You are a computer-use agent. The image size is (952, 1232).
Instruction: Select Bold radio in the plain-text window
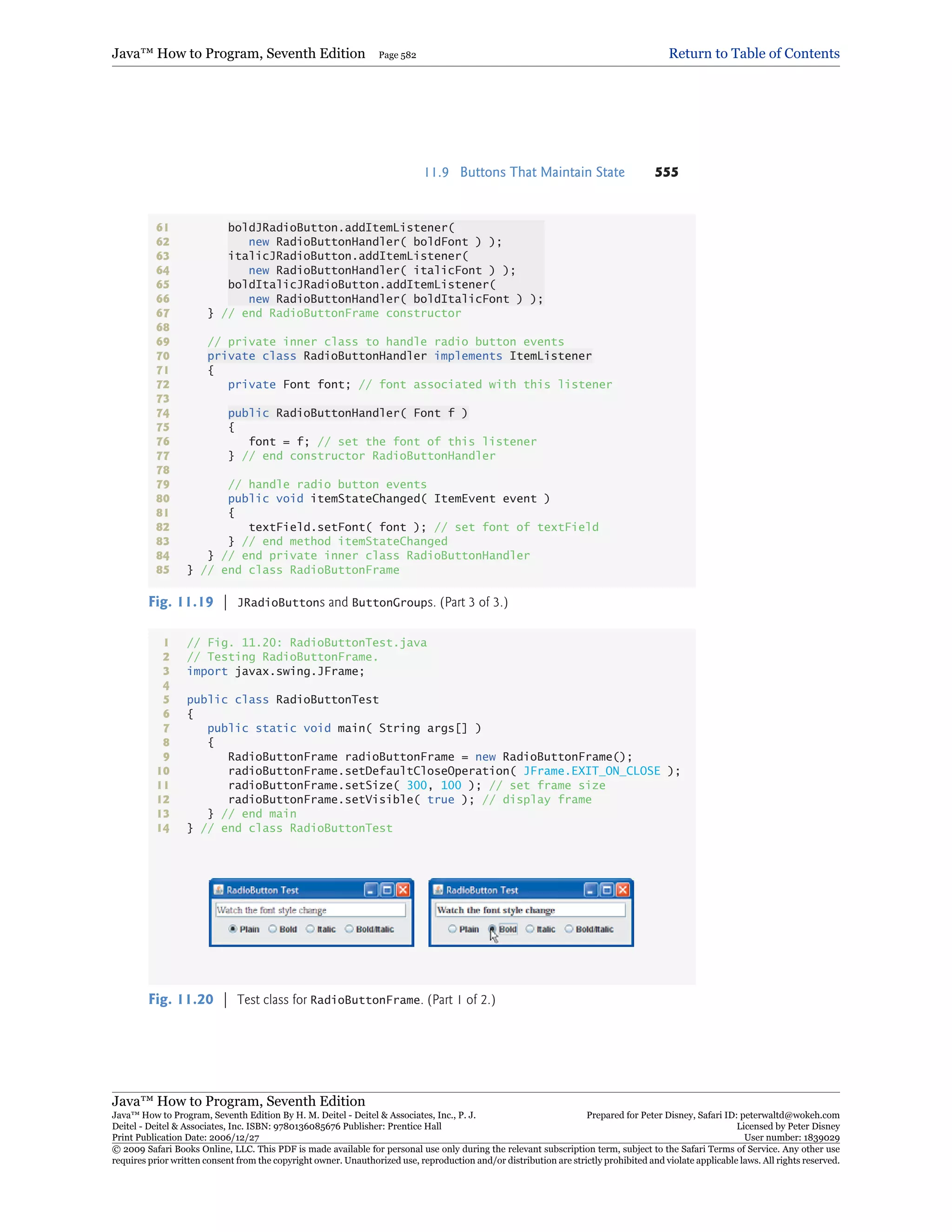point(273,929)
